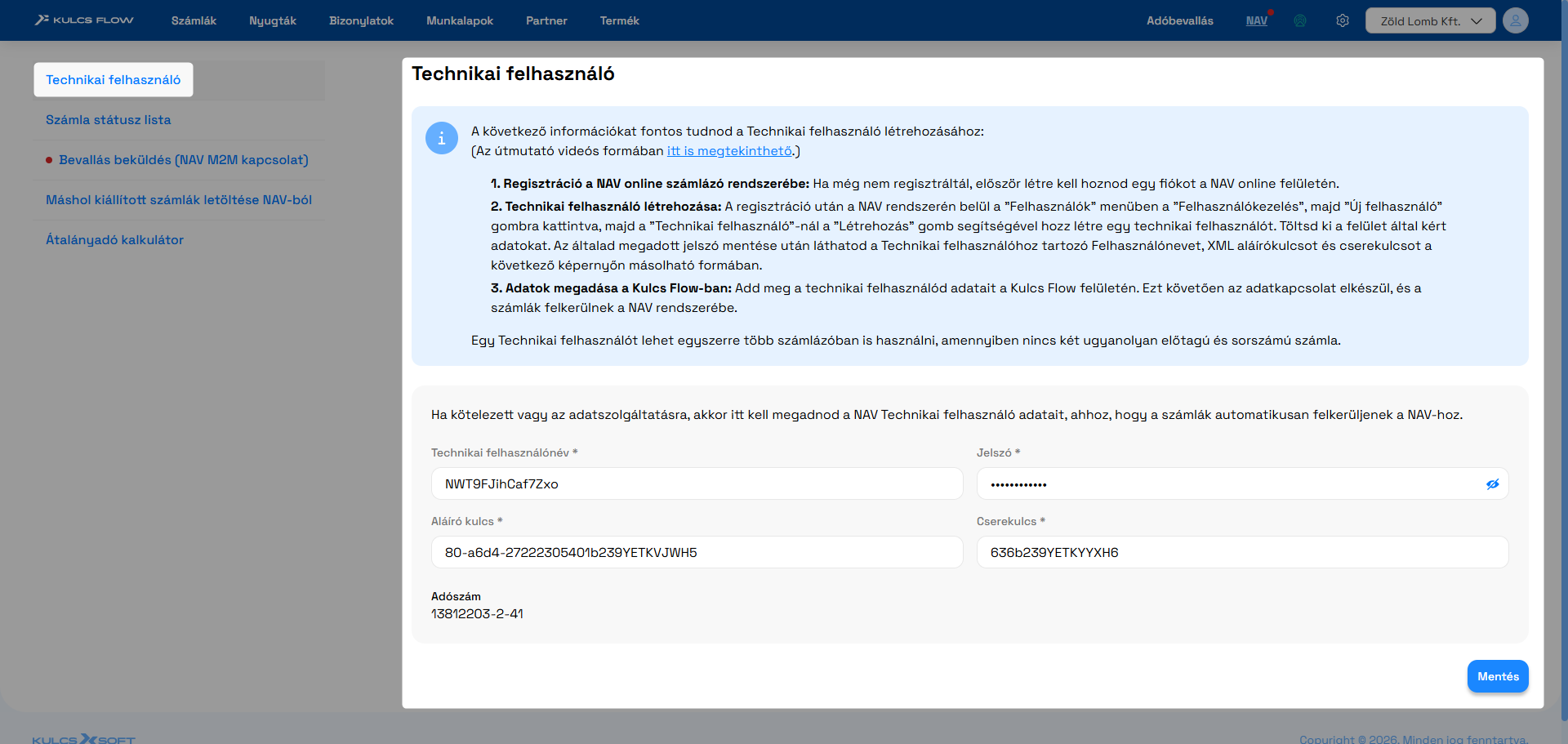Open the Munkalapok menu

(x=460, y=20)
